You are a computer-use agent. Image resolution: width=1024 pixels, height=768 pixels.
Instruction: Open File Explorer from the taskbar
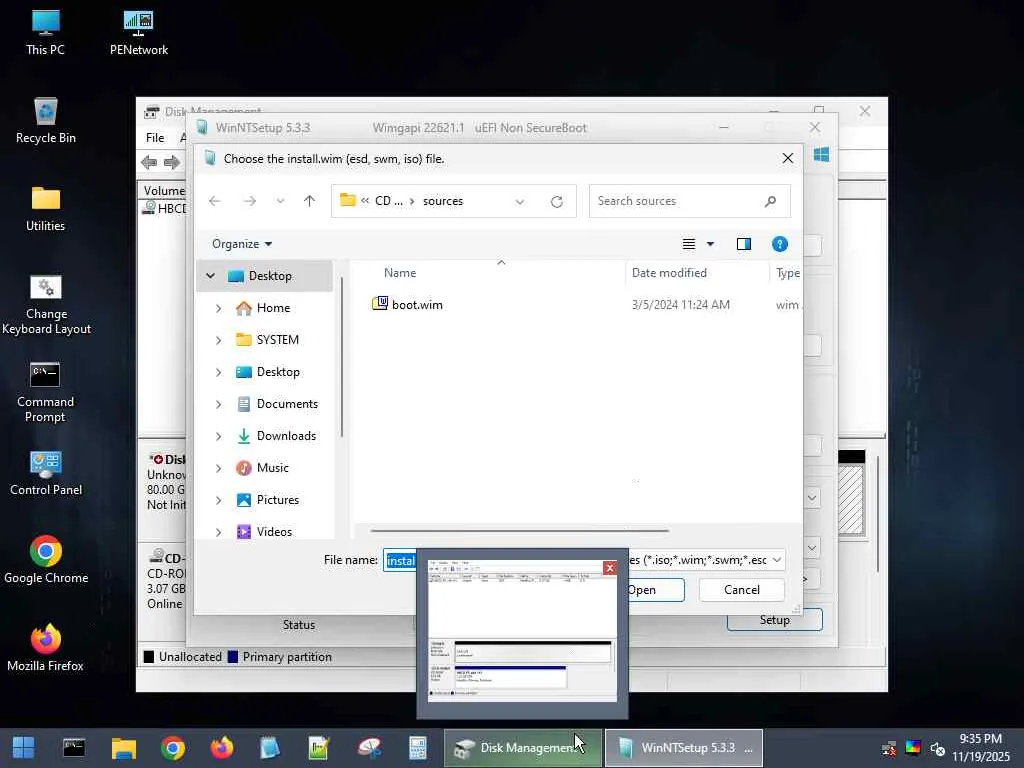[123, 748]
